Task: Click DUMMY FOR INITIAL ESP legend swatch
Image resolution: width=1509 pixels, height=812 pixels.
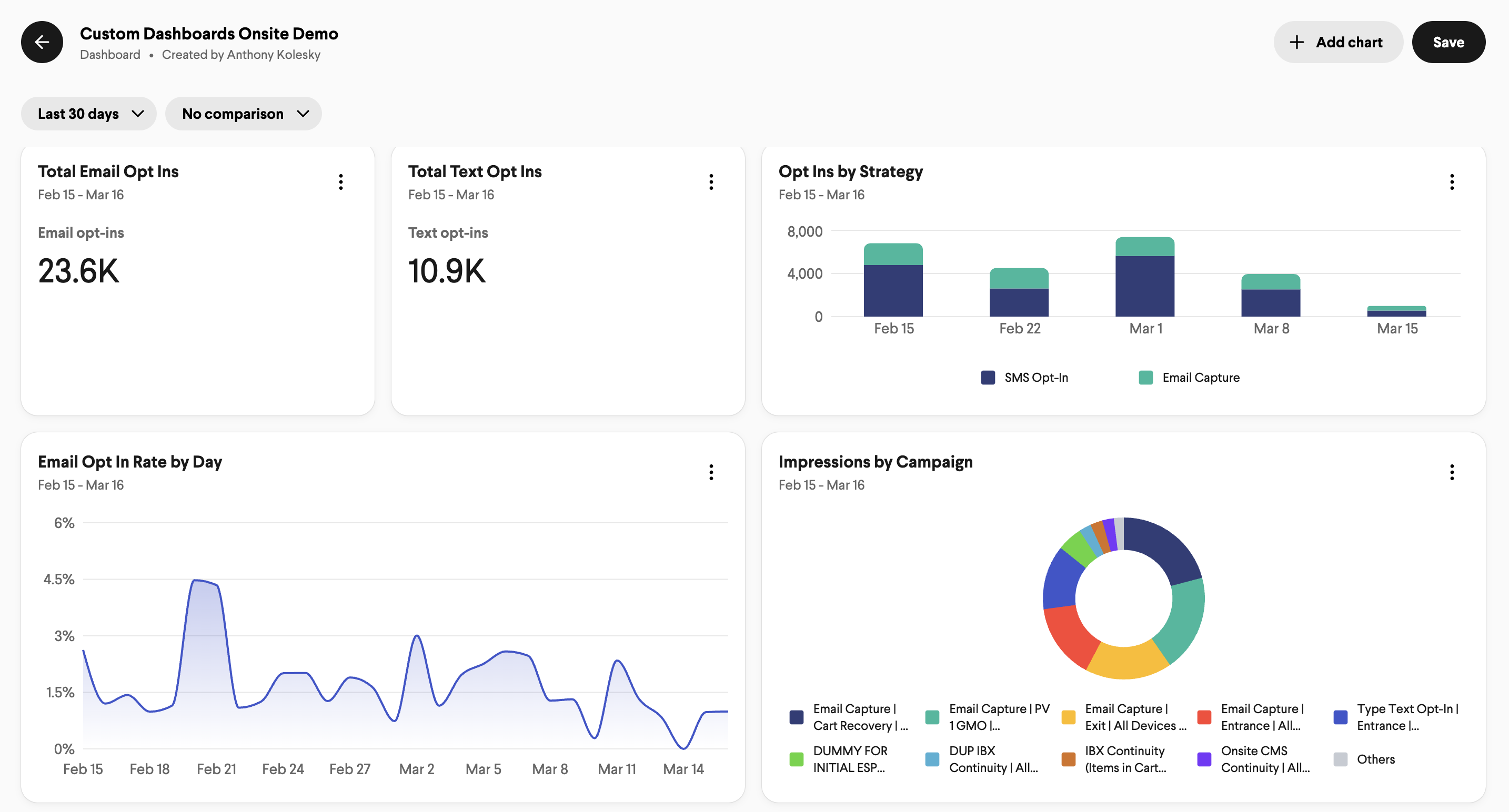Action: (797, 759)
